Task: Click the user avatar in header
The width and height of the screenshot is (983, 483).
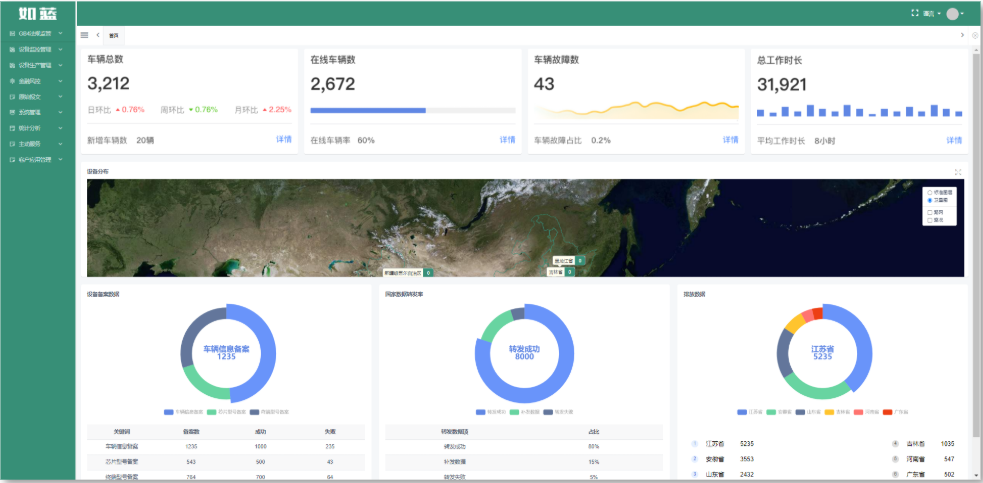Action: point(952,14)
